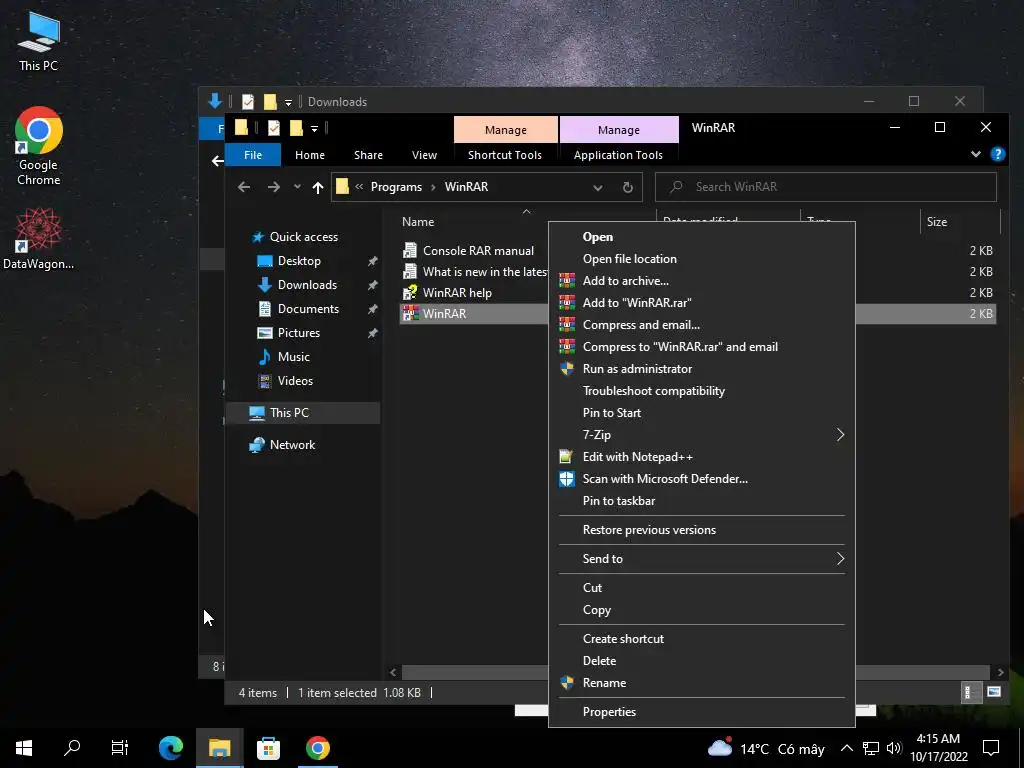Switch to large icons view layout icon
The height and width of the screenshot is (768, 1024).
pyautogui.click(x=993, y=692)
